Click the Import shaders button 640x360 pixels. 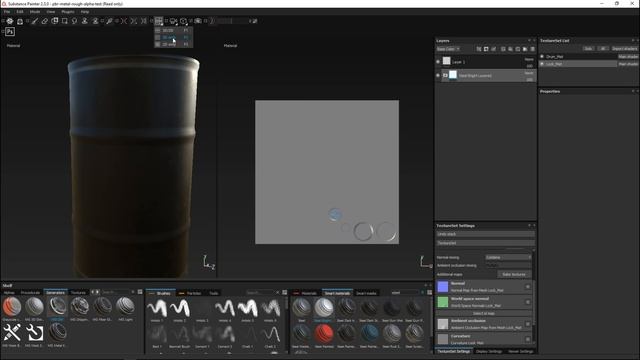(624, 49)
